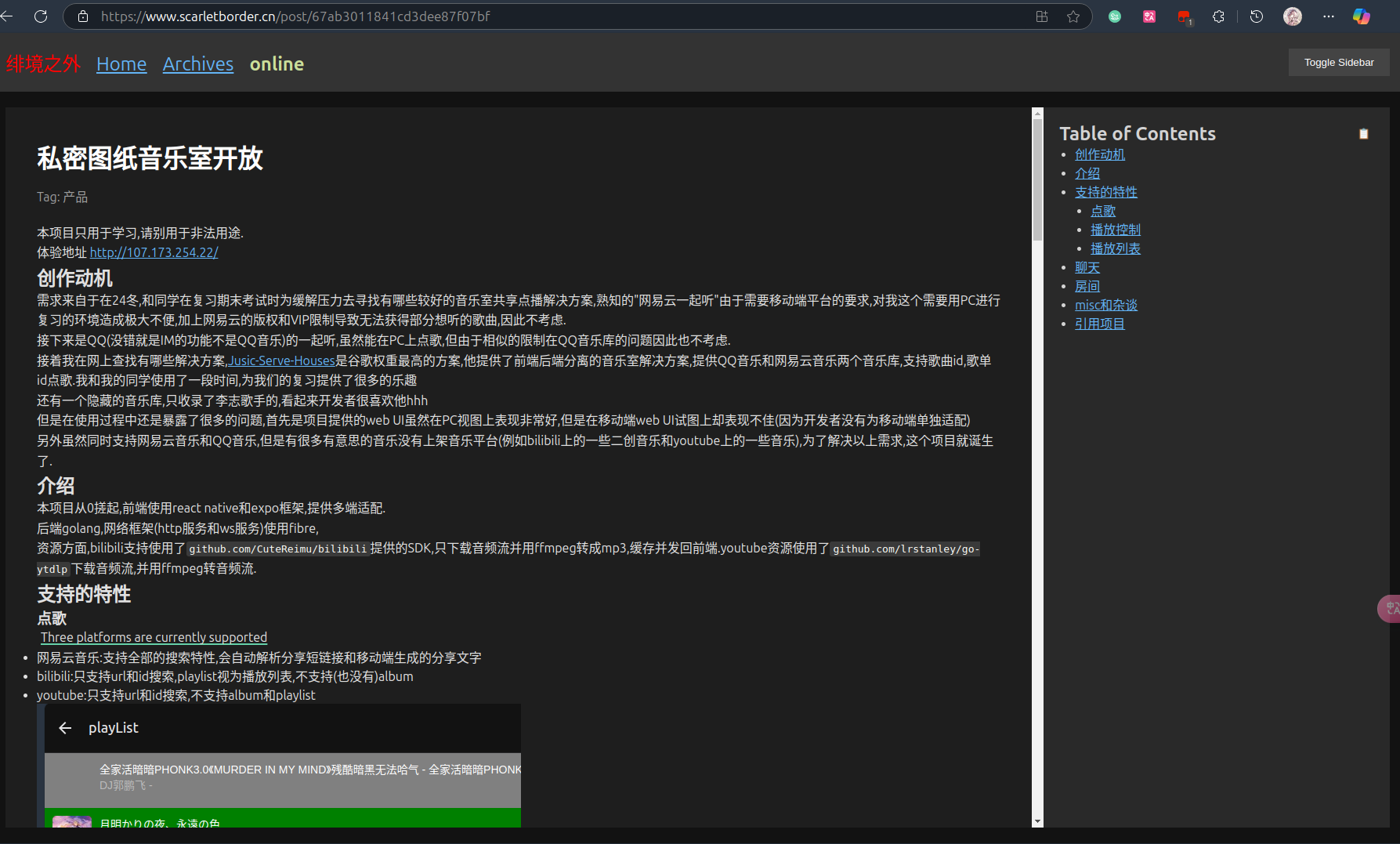Click the 支持的特性 section heading in article

[84, 594]
